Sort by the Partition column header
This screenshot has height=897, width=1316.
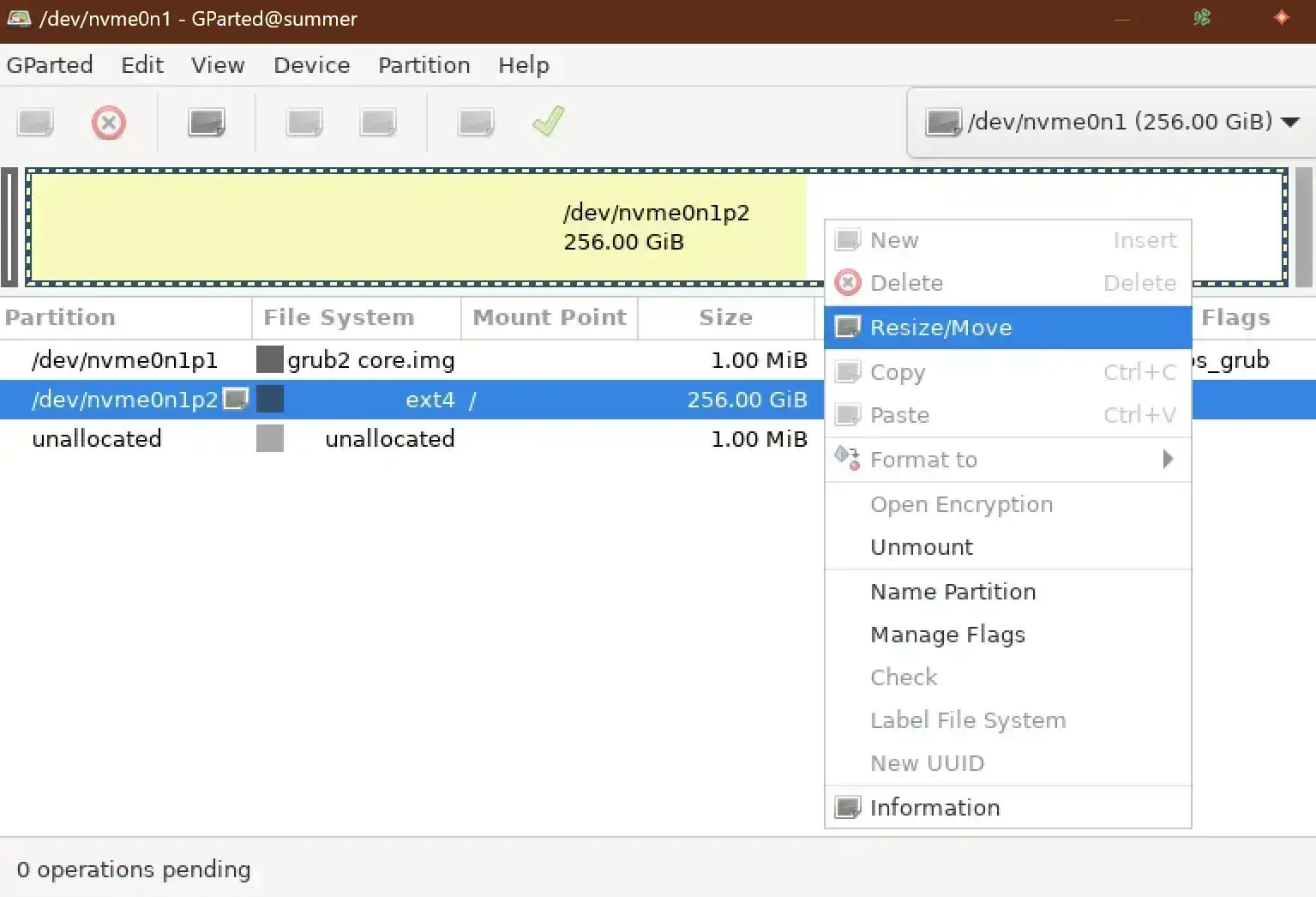125,317
